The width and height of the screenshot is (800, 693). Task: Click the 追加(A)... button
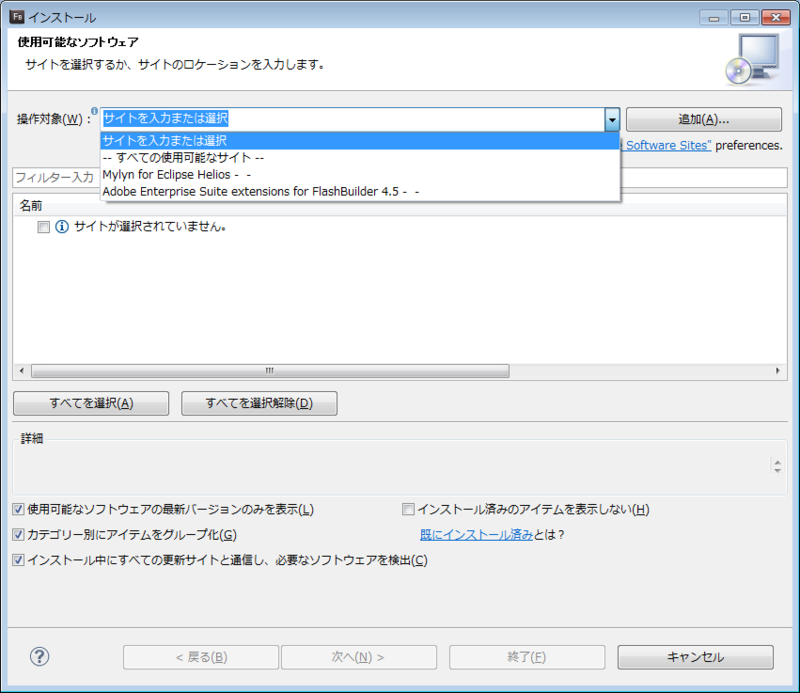(x=704, y=119)
